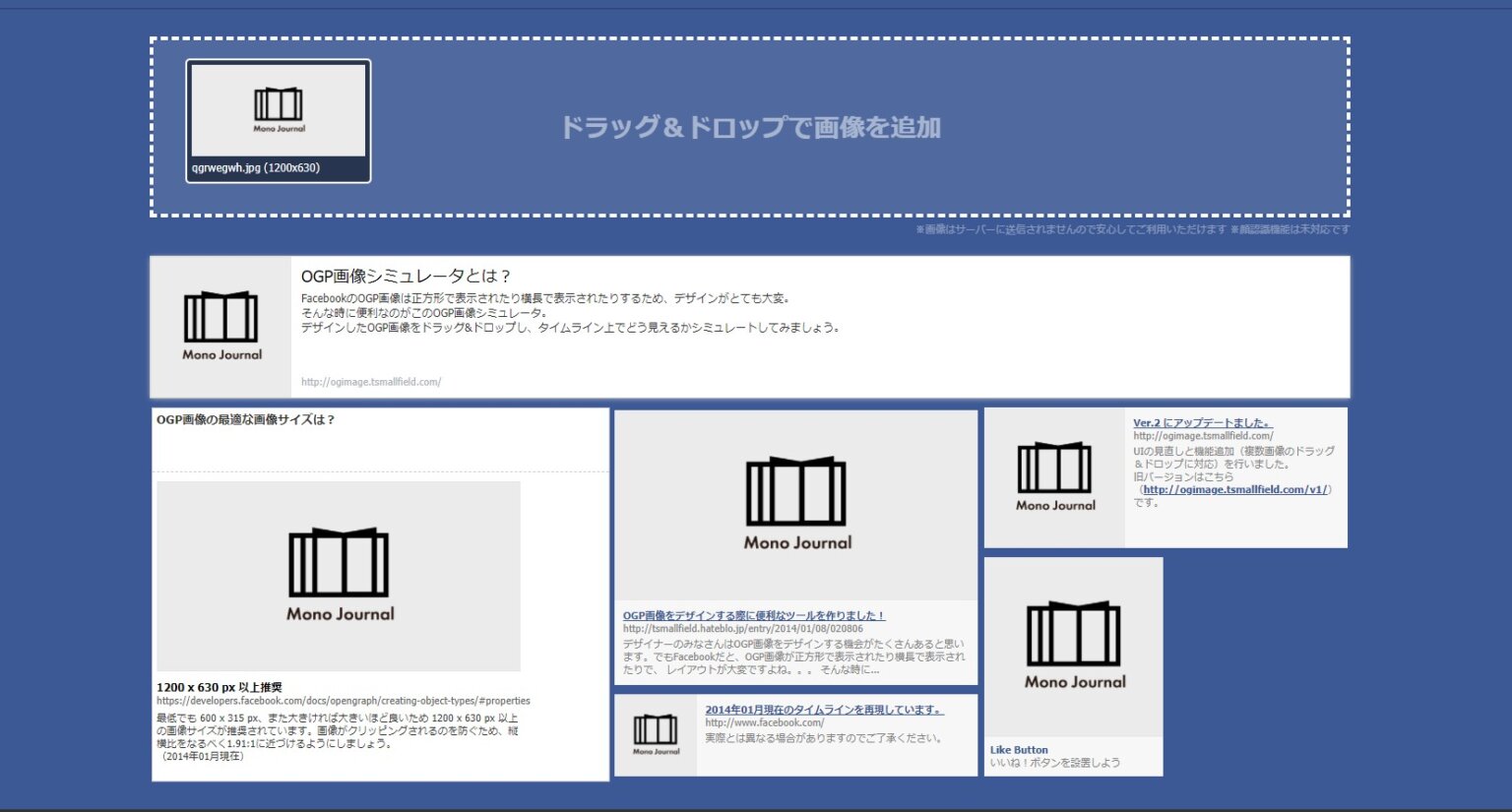Open the developers.facebook.com creating-object-types URL

point(343,700)
